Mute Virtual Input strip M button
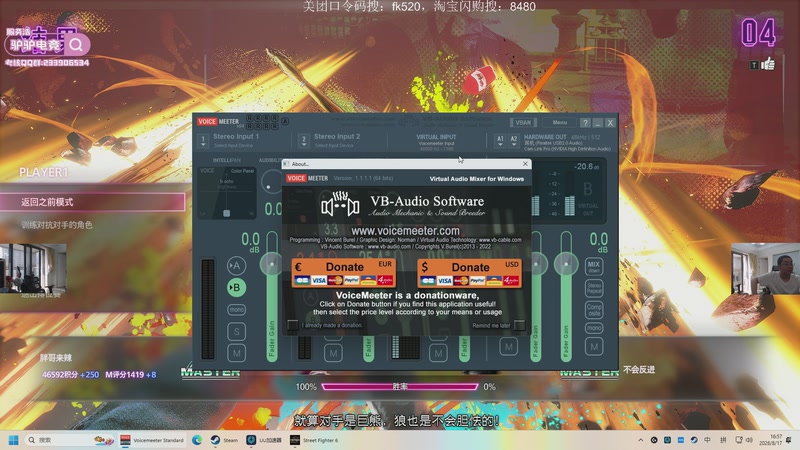Screen dimensions: 800x450 coord(438,353)
